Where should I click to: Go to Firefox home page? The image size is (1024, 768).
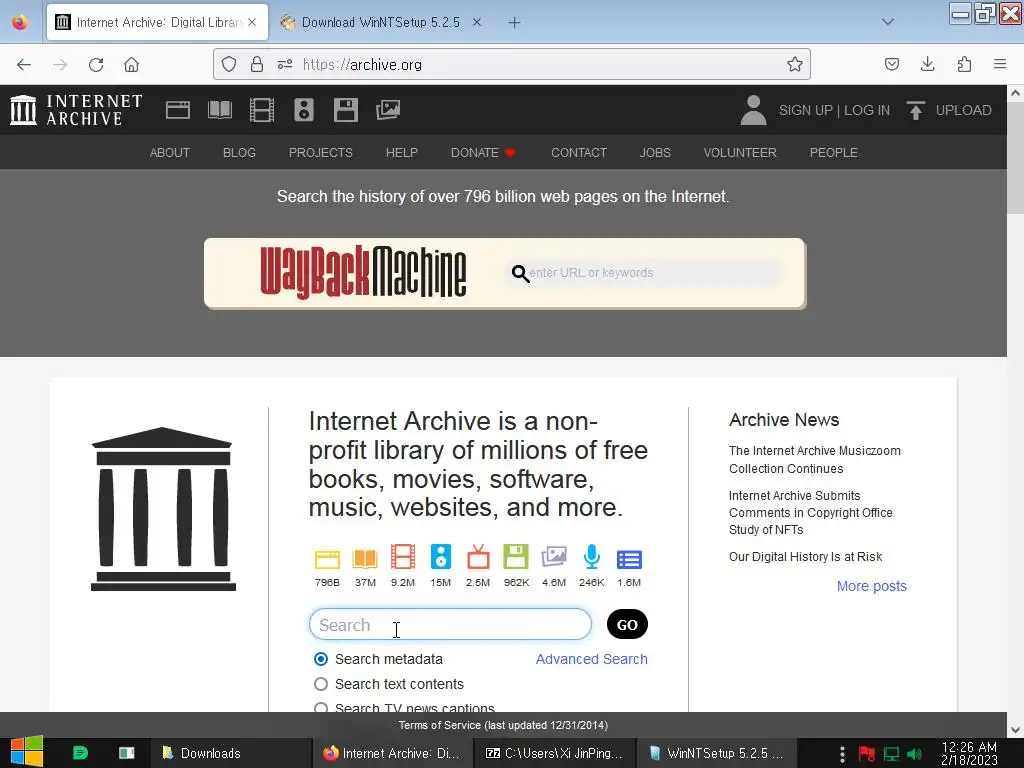tap(131, 65)
